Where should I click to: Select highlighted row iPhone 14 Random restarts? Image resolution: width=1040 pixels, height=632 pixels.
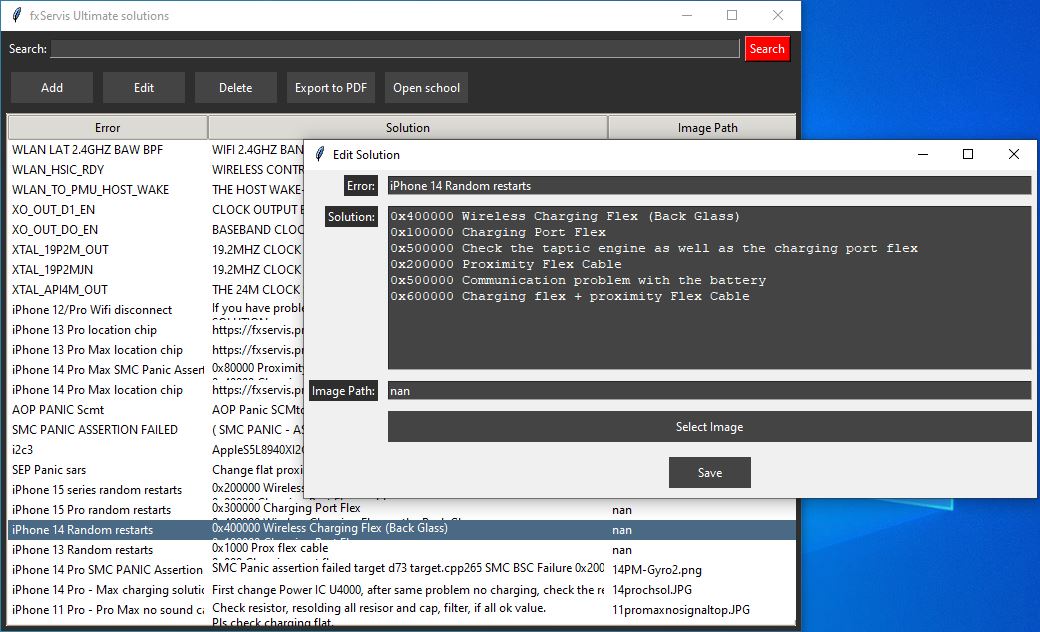tap(401, 529)
